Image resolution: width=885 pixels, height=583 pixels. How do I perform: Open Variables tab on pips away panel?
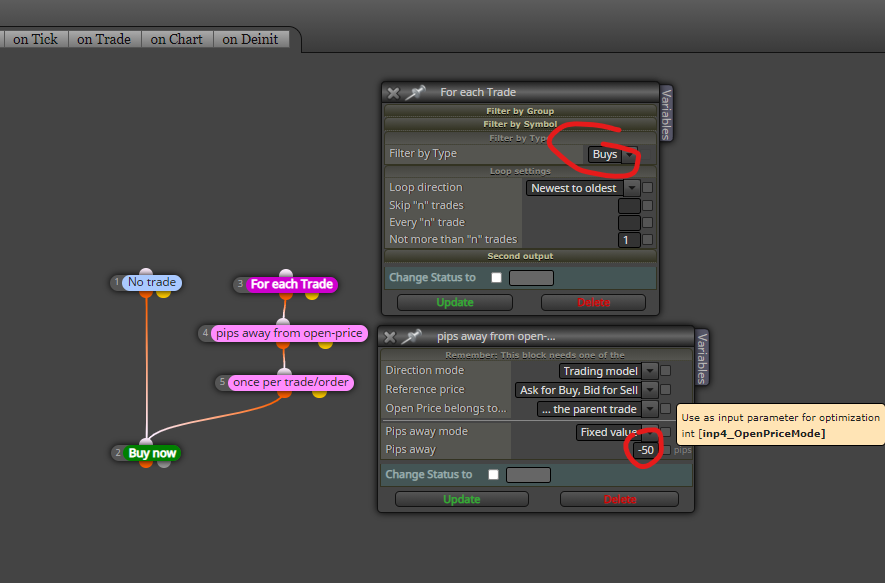point(702,358)
